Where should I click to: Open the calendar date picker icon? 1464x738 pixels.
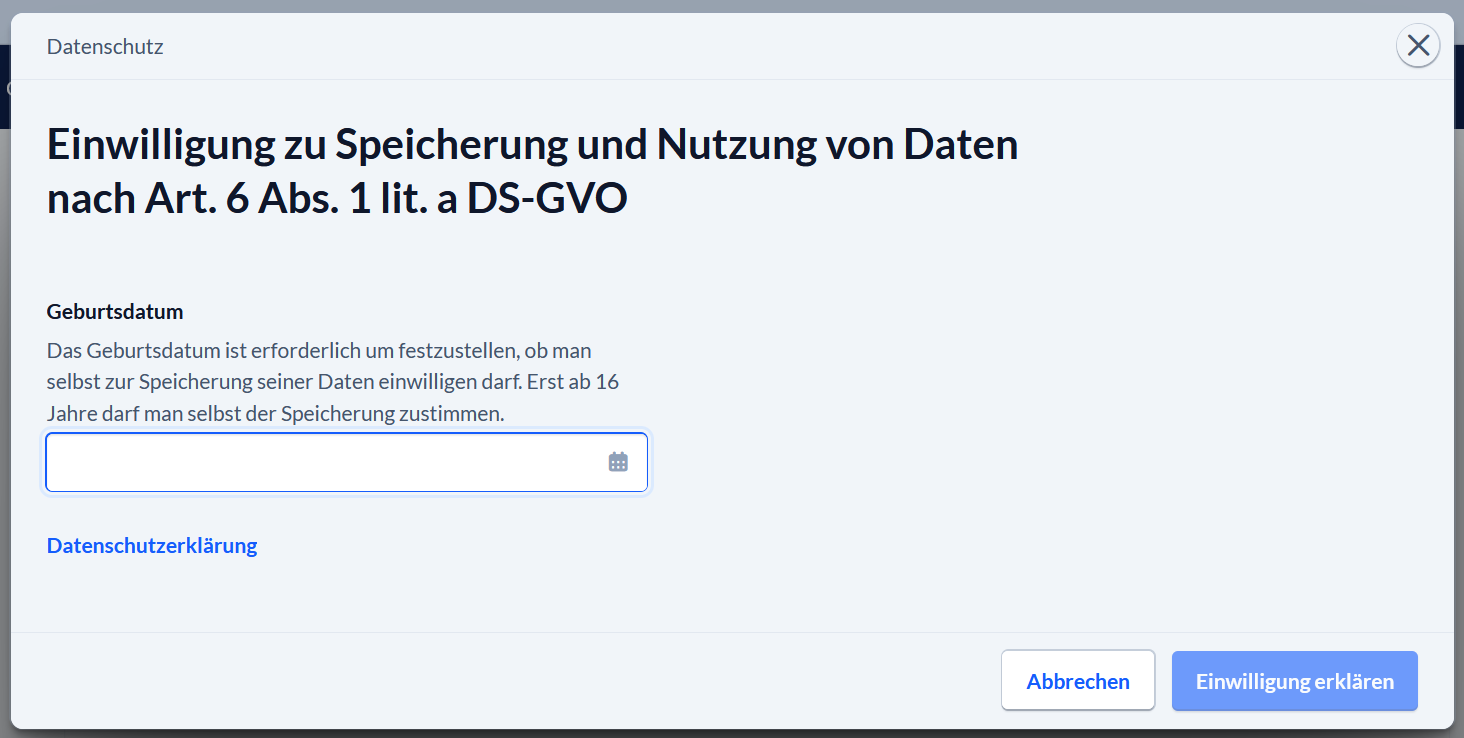point(618,462)
